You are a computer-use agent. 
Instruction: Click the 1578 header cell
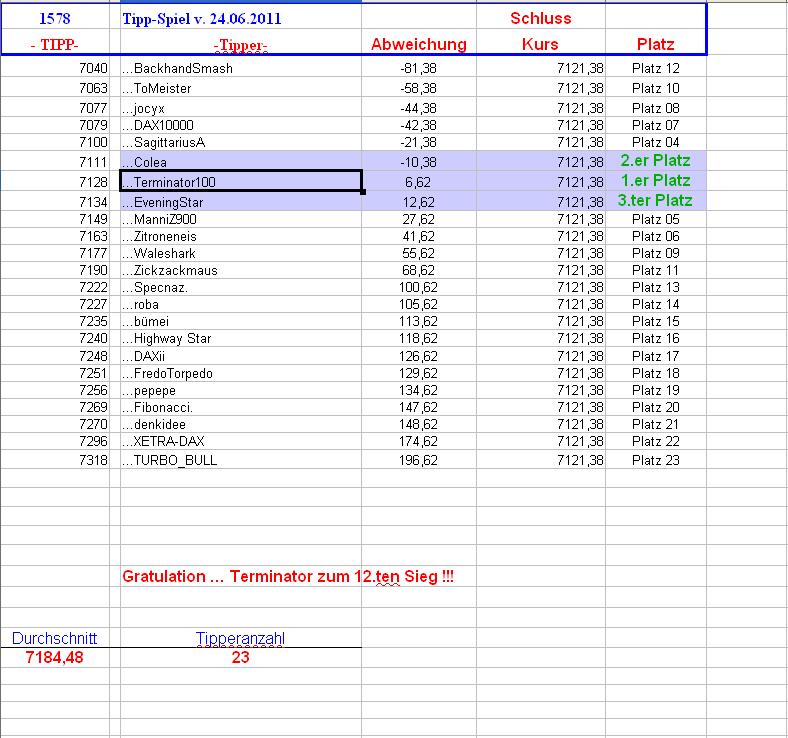(55, 18)
